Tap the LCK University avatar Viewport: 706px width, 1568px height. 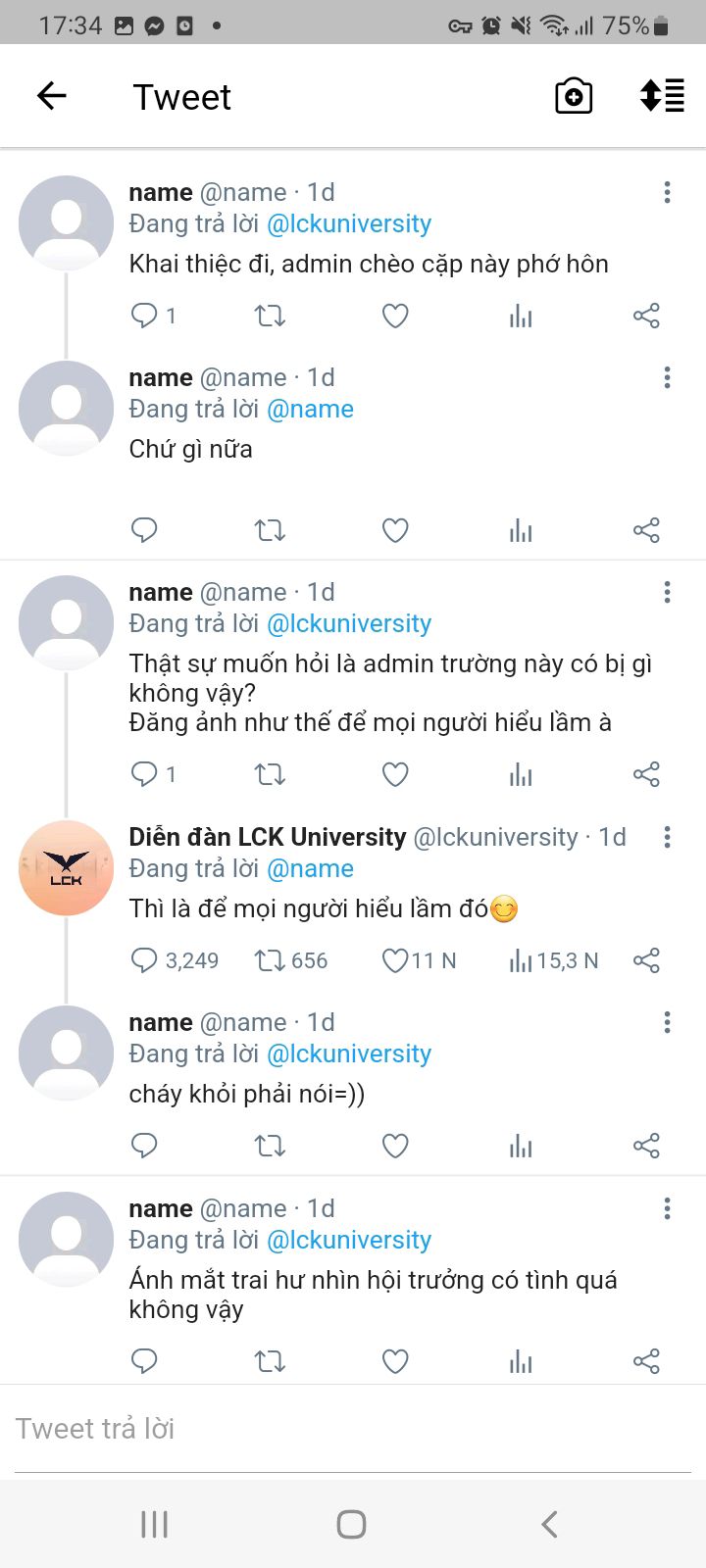click(67, 868)
